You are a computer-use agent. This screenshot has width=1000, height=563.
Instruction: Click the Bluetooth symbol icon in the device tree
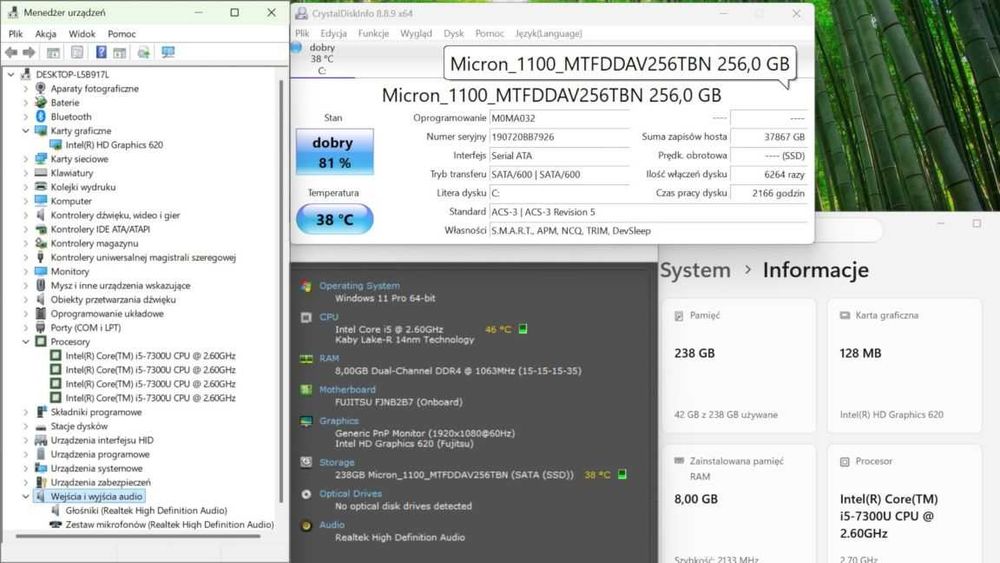tap(41, 116)
